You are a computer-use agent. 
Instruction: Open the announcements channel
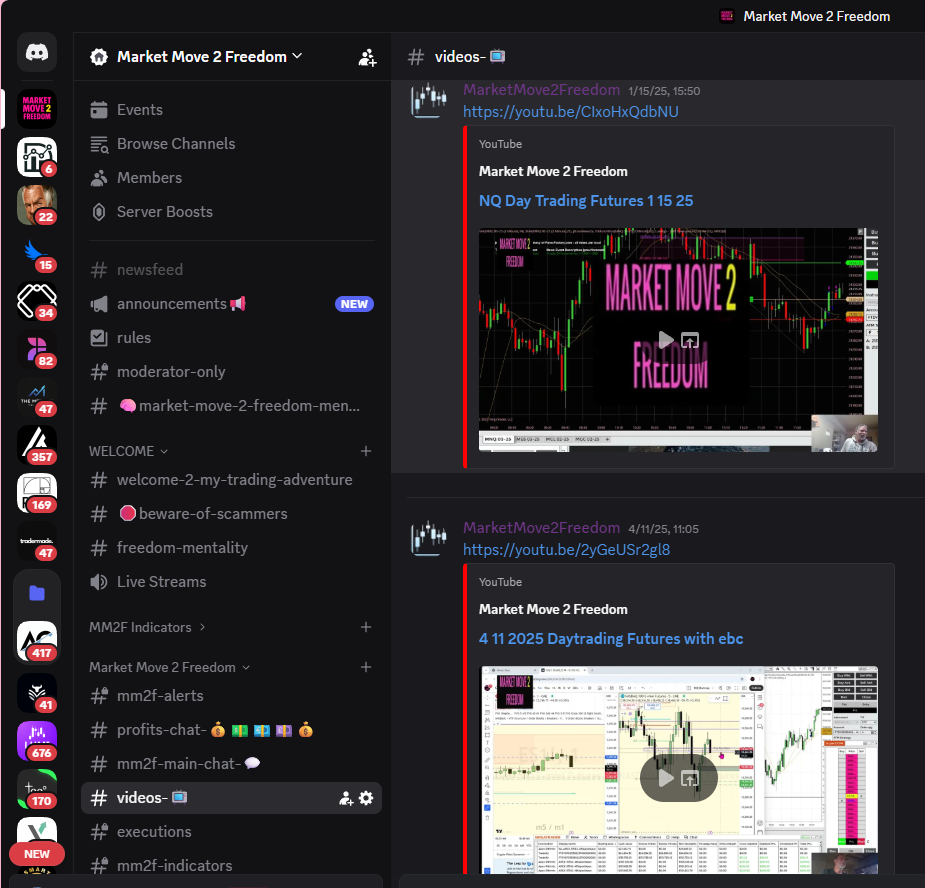(x=231, y=304)
